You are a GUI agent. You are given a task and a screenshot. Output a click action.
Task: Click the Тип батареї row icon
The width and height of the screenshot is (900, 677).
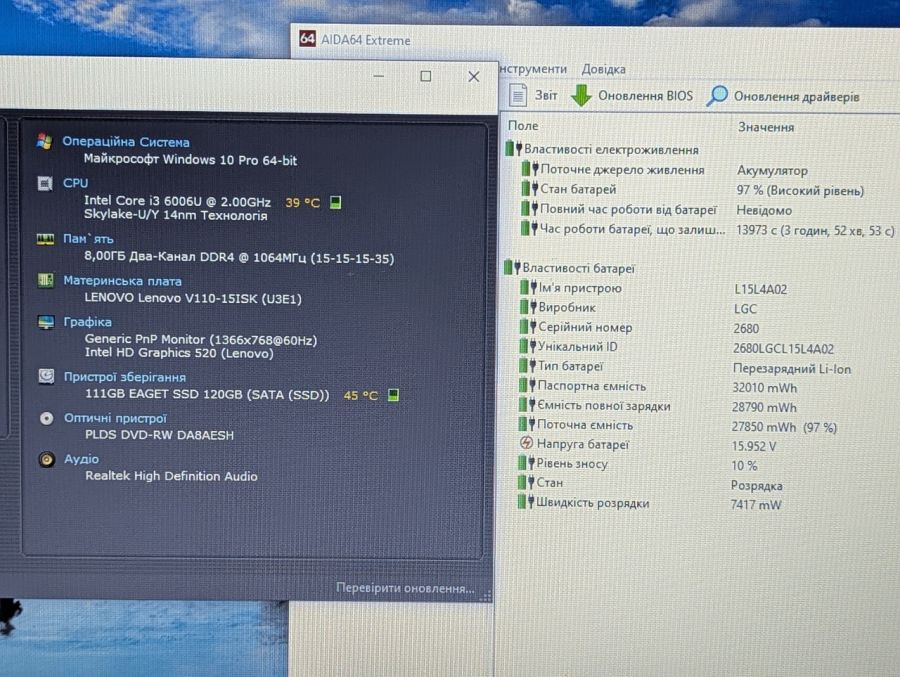tap(527, 366)
